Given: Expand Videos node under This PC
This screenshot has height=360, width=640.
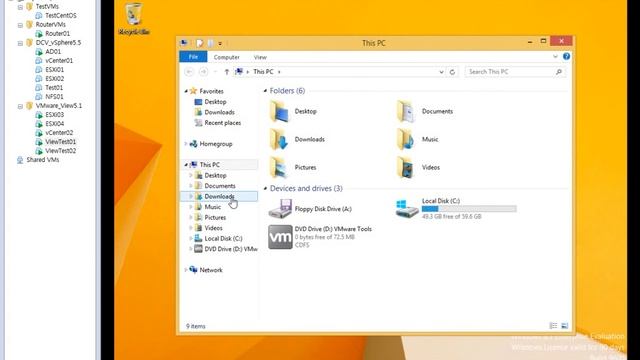Looking at the screenshot, I should click(x=191, y=228).
